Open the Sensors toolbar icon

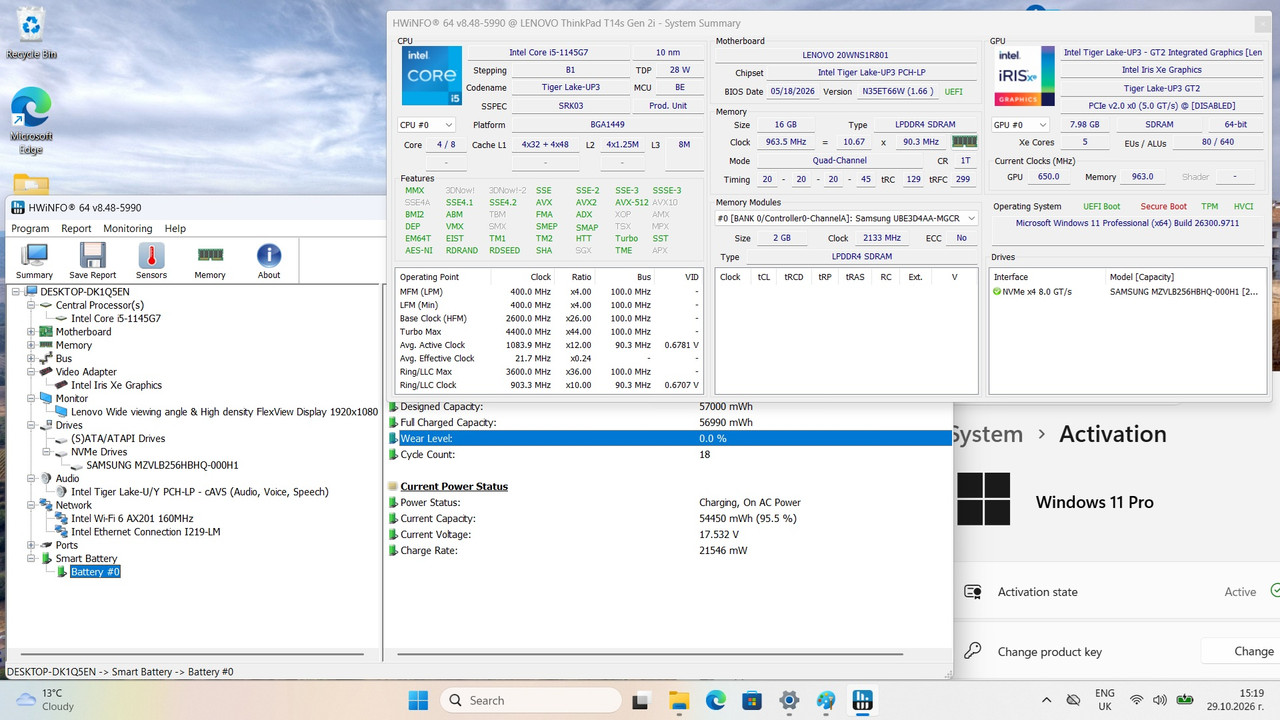pos(151,261)
